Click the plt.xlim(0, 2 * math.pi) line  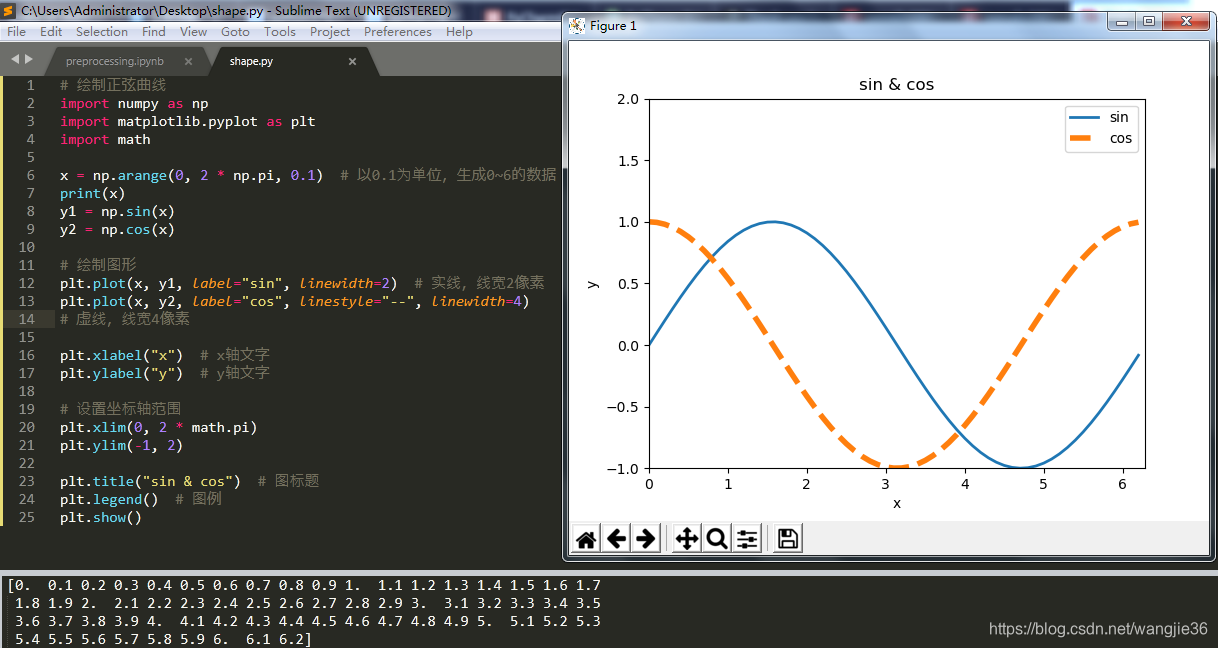tap(158, 427)
